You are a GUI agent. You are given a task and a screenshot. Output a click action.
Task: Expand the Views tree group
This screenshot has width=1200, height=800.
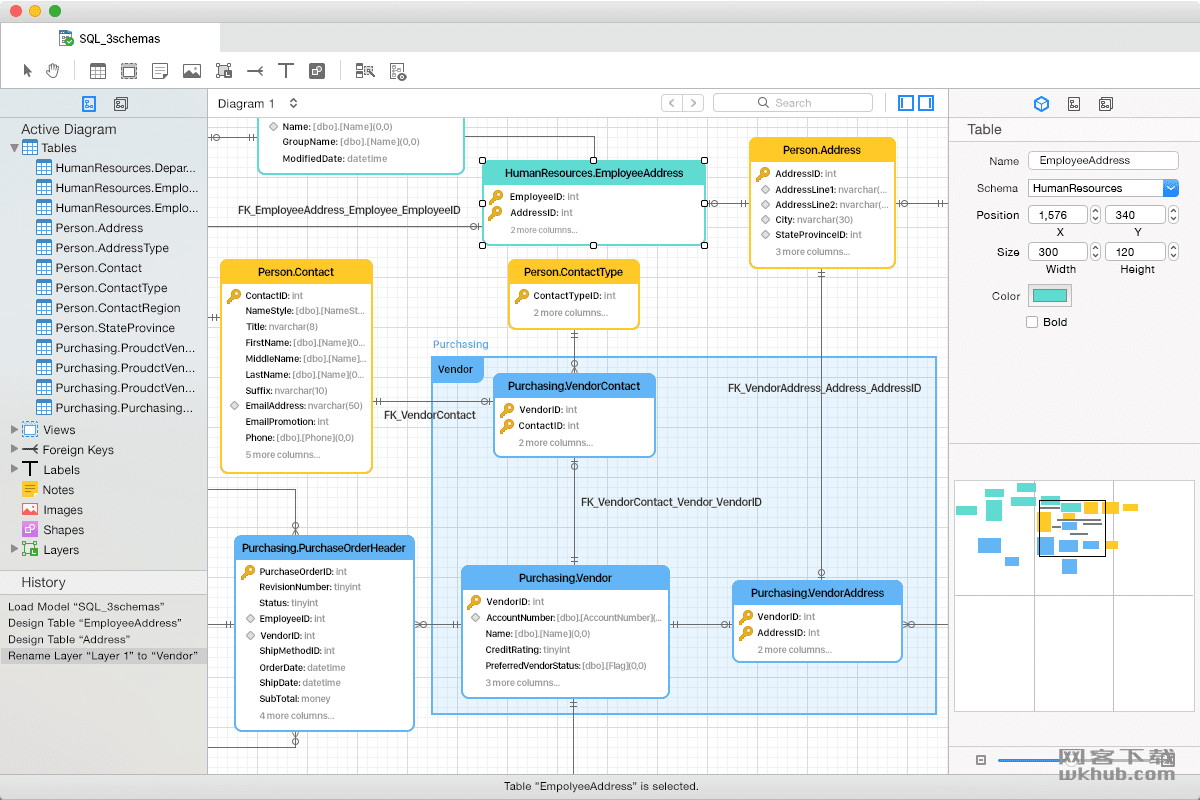(15, 429)
